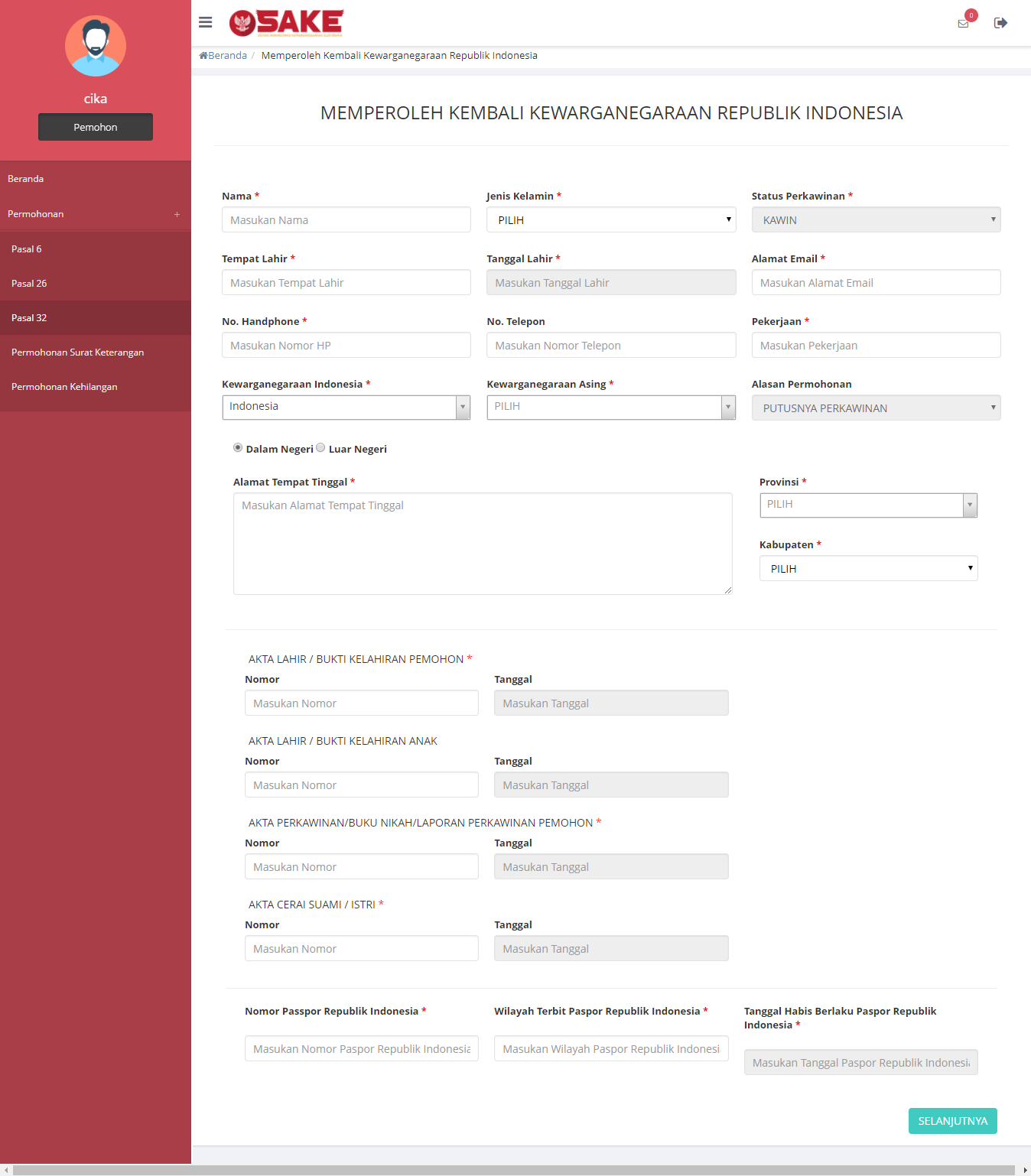
Task: Expand Permohonan menu with plus icon
Action: click(x=177, y=214)
